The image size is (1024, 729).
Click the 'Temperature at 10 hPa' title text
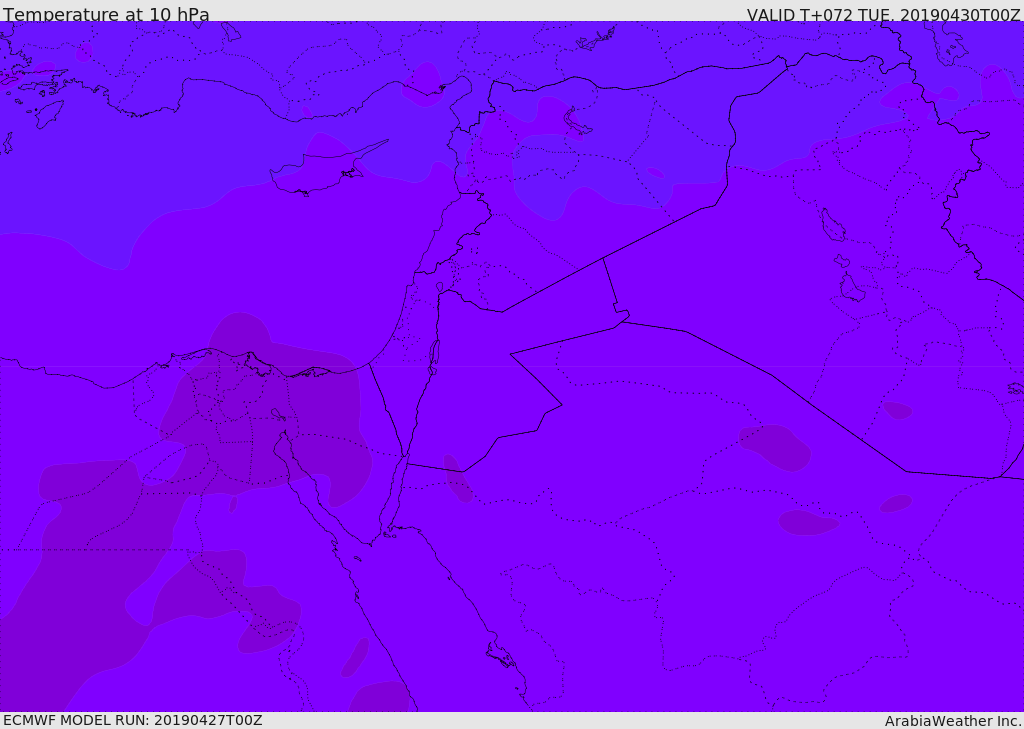pos(106,14)
